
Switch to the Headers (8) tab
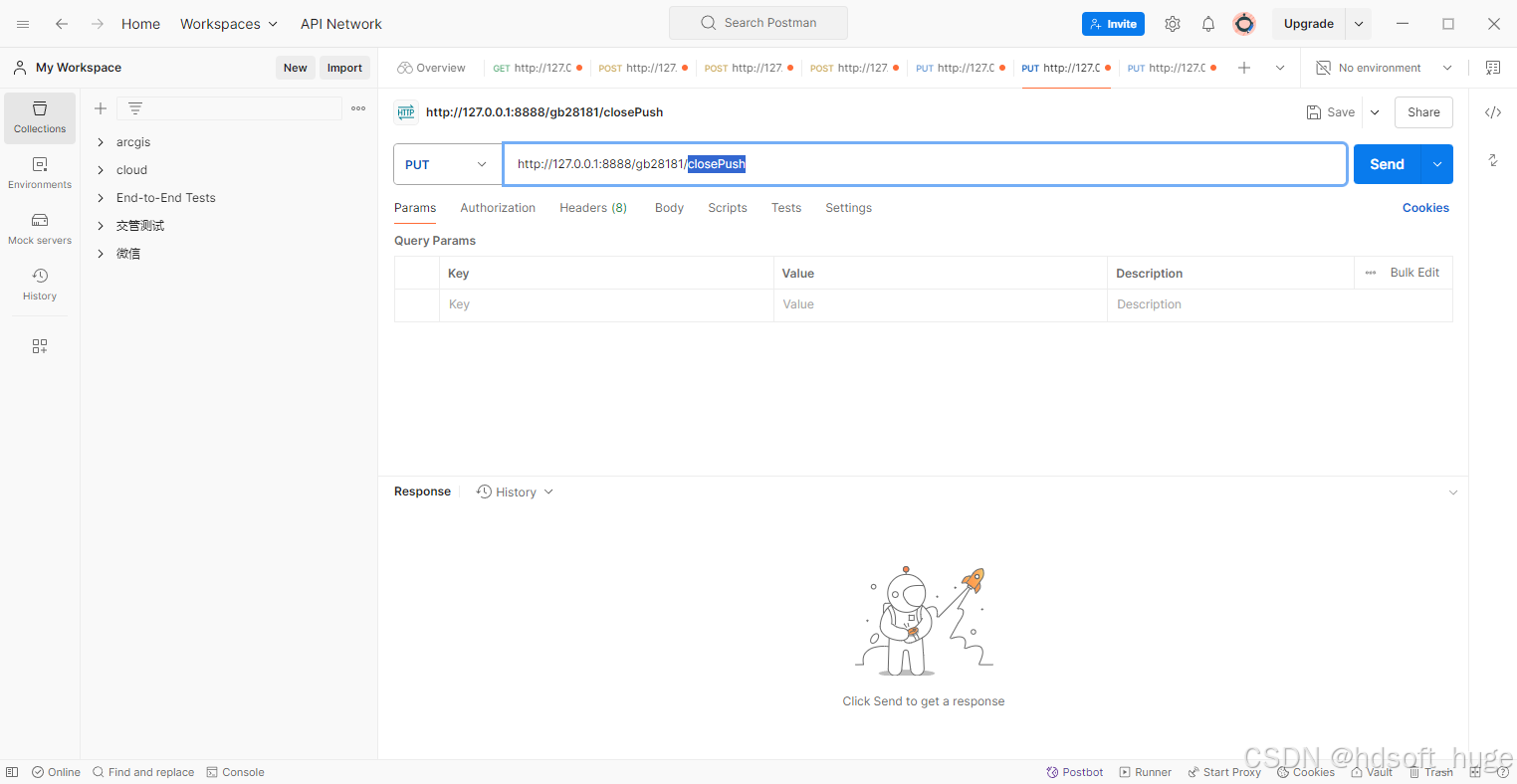pos(593,208)
